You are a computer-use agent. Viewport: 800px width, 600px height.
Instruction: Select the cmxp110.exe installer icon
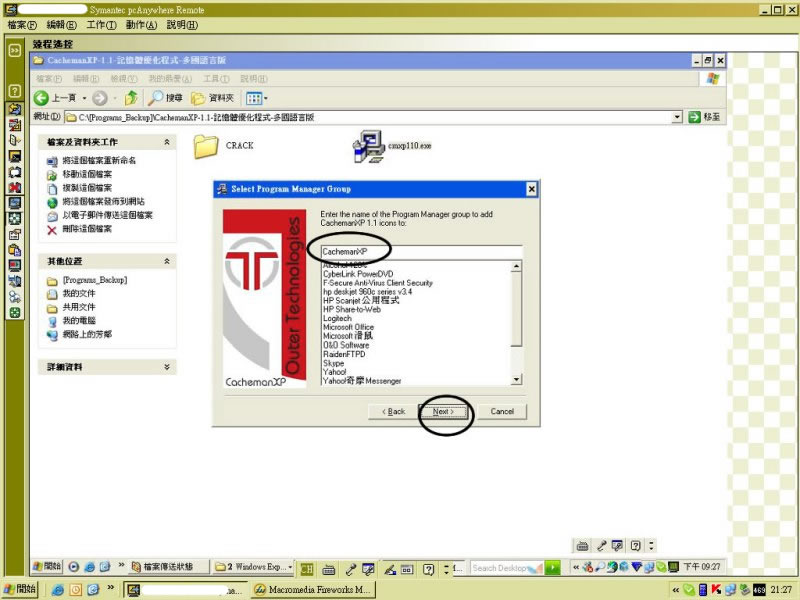click(x=368, y=146)
